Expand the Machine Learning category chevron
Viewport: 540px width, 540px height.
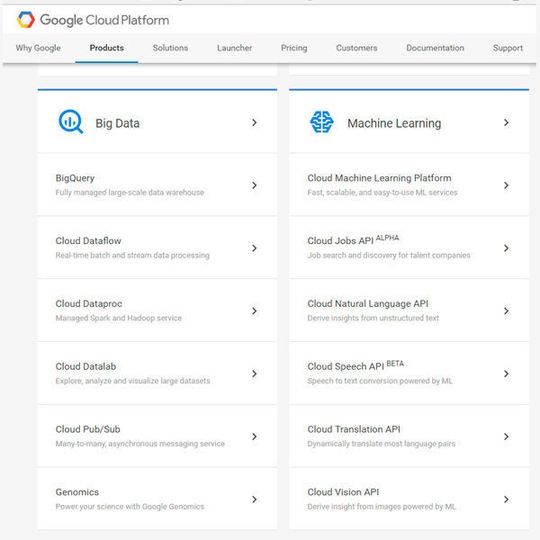pyautogui.click(x=506, y=123)
